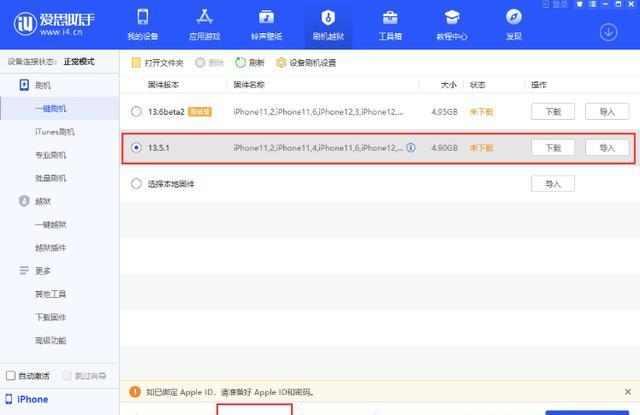The height and width of the screenshot is (415, 640).
Task: Click the 正常模式 connection status text
Action: (79, 62)
